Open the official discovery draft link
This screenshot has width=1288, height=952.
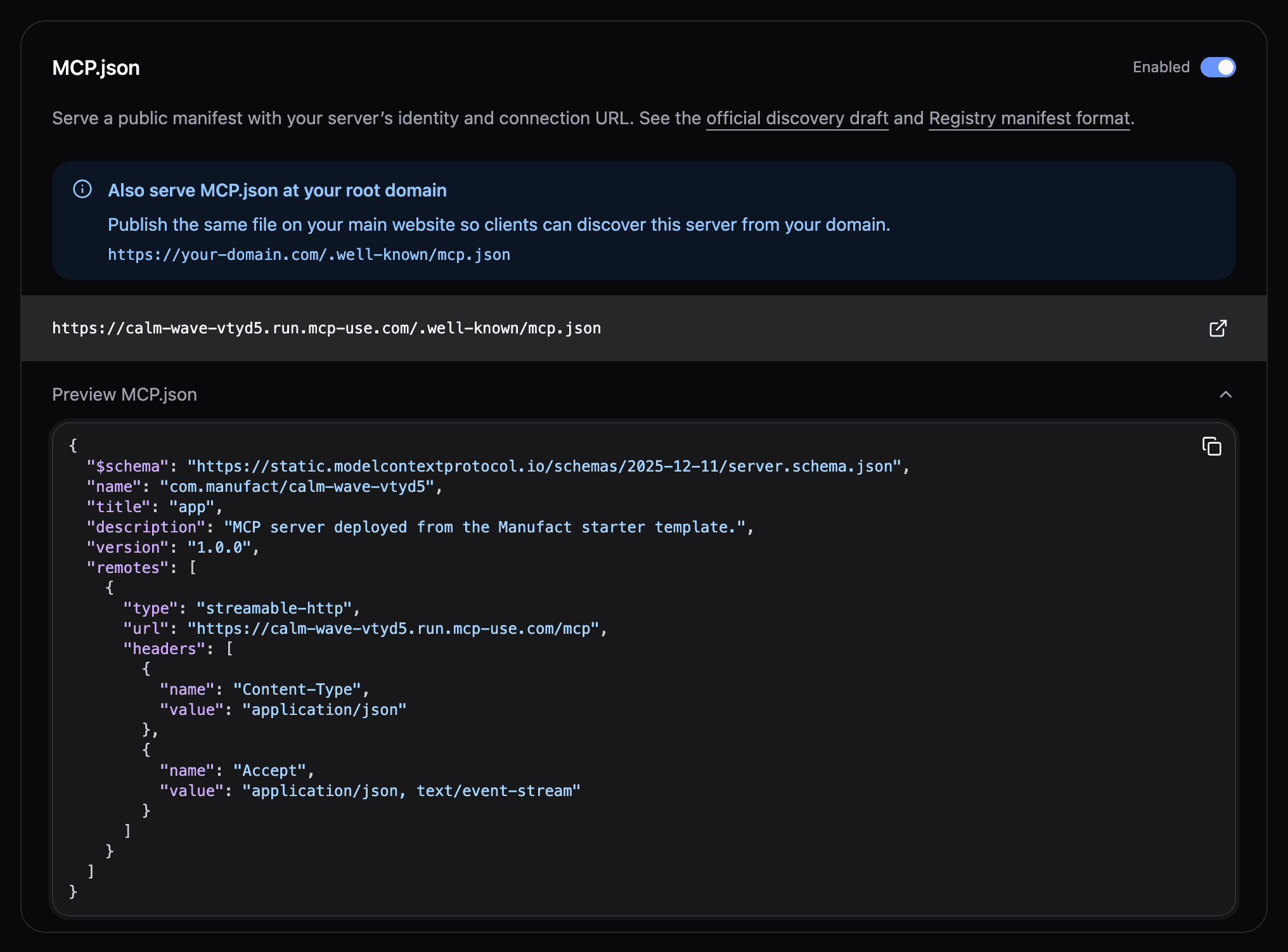pyautogui.click(x=797, y=119)
